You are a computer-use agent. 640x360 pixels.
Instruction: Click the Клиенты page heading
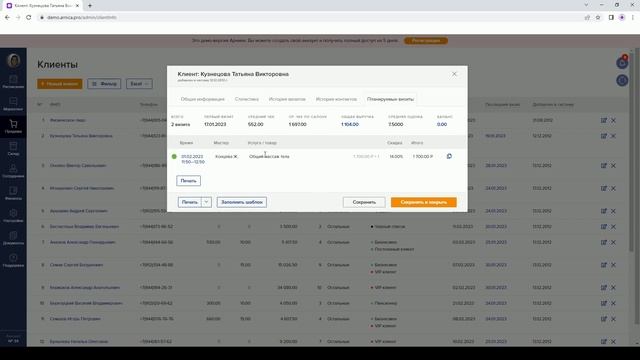click(x=58, y=64)
